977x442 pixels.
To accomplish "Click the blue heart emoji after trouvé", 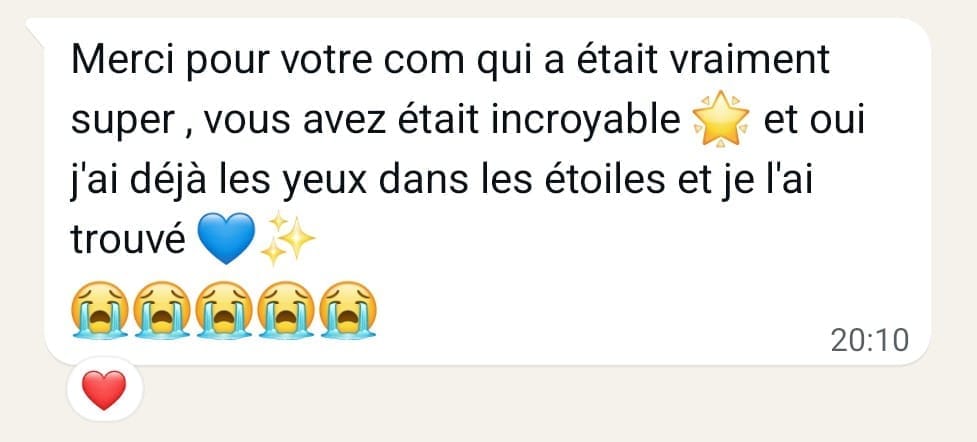I will (226, 238).
